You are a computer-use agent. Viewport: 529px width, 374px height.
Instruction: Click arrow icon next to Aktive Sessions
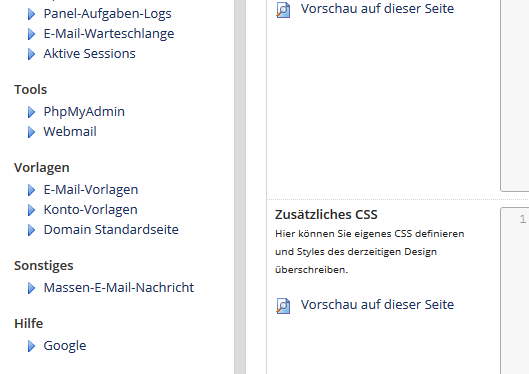(x=31, y=54)
